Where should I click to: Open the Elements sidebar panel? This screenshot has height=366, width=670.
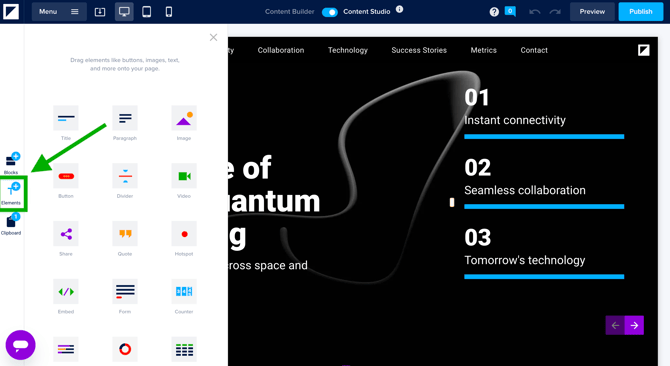12,194
